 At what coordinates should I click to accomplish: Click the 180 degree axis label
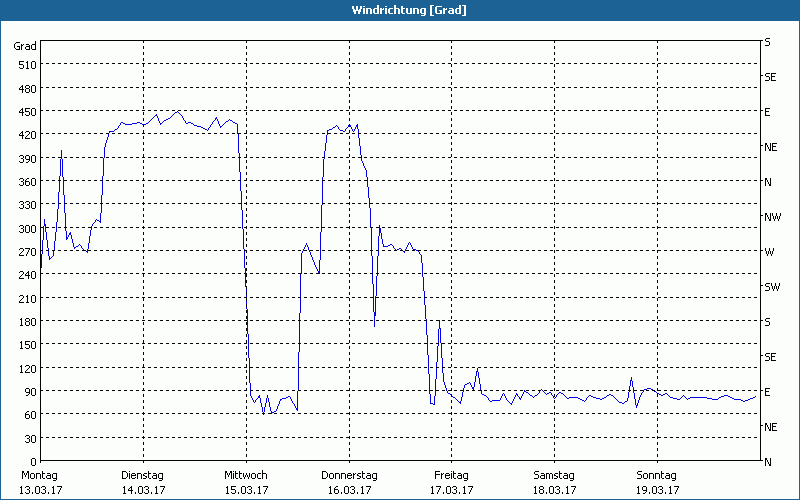[27, 322]
